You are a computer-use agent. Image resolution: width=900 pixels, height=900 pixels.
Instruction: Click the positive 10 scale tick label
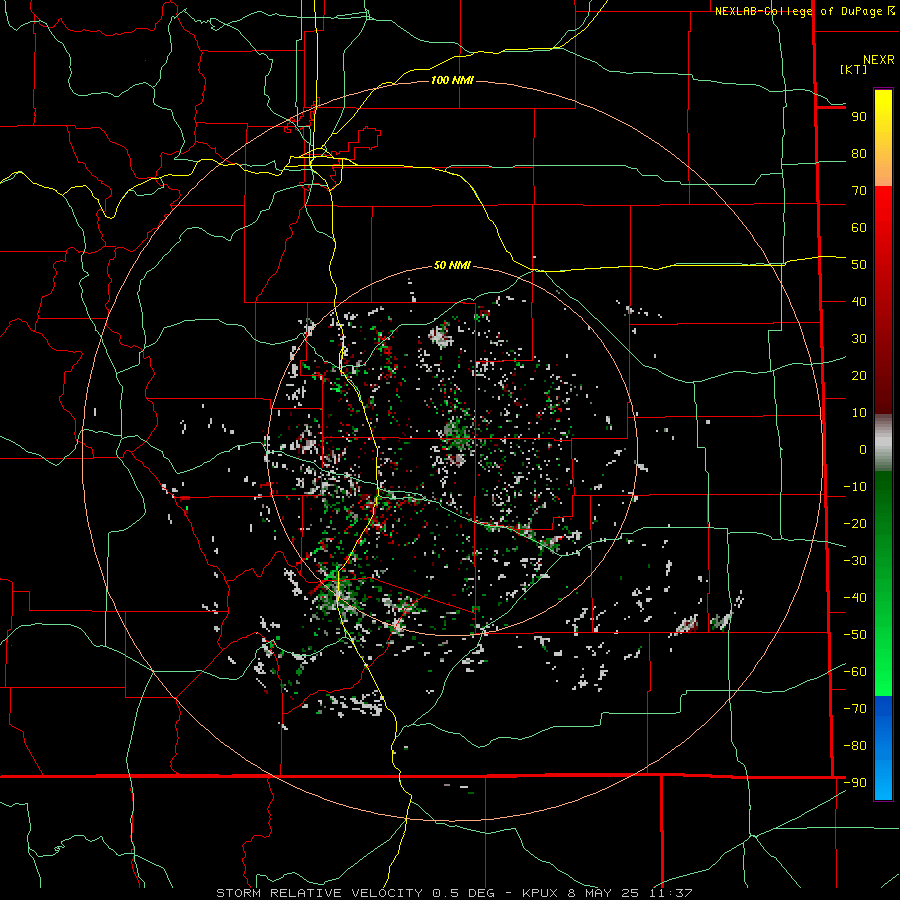click(859, 413)
